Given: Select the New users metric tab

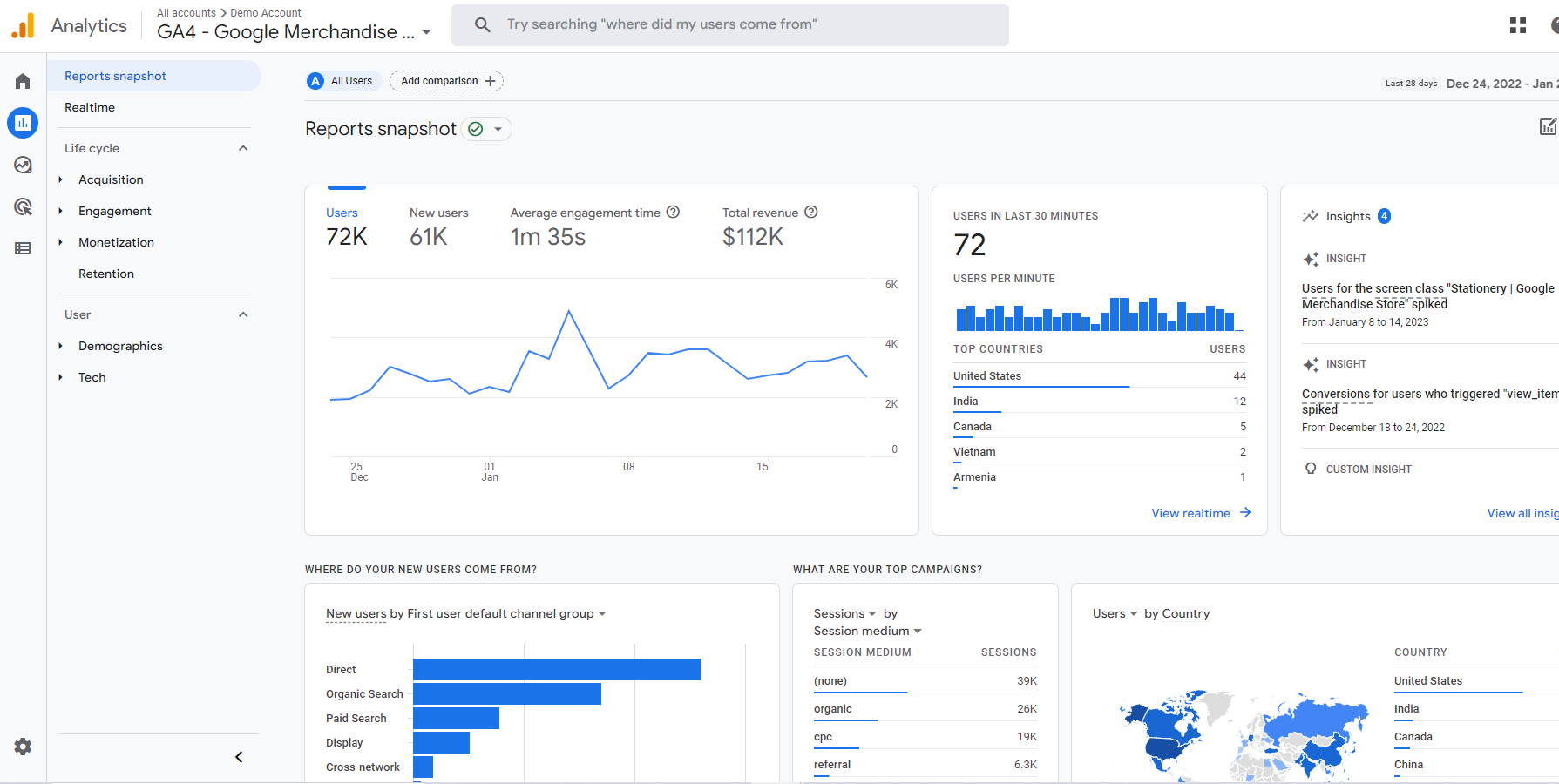Looking at the screenshot, I should [439, 229].
